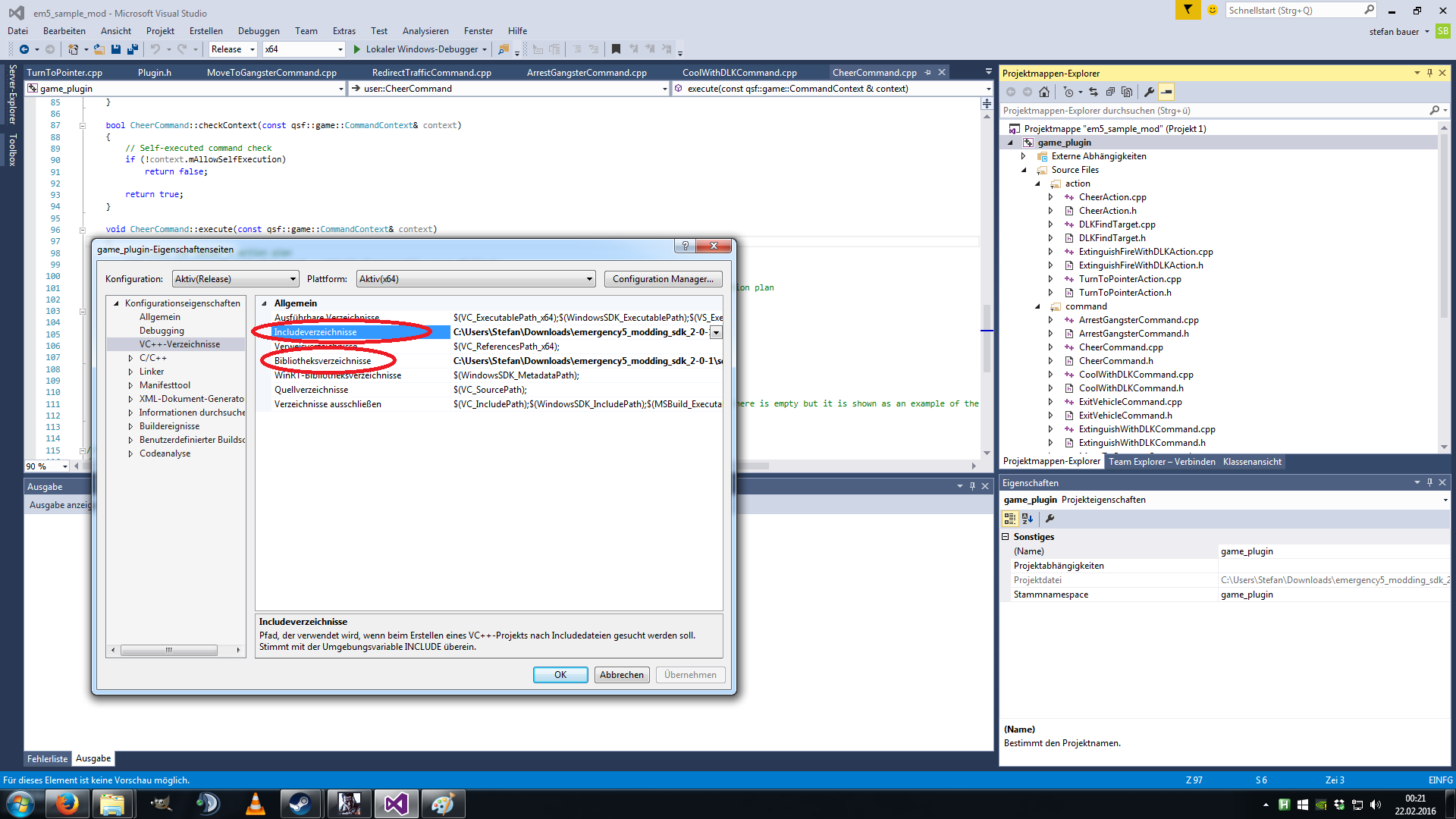Click pending changes filter clock icon
Viewport: 1456px width, 819px height.
point(1068,92)
